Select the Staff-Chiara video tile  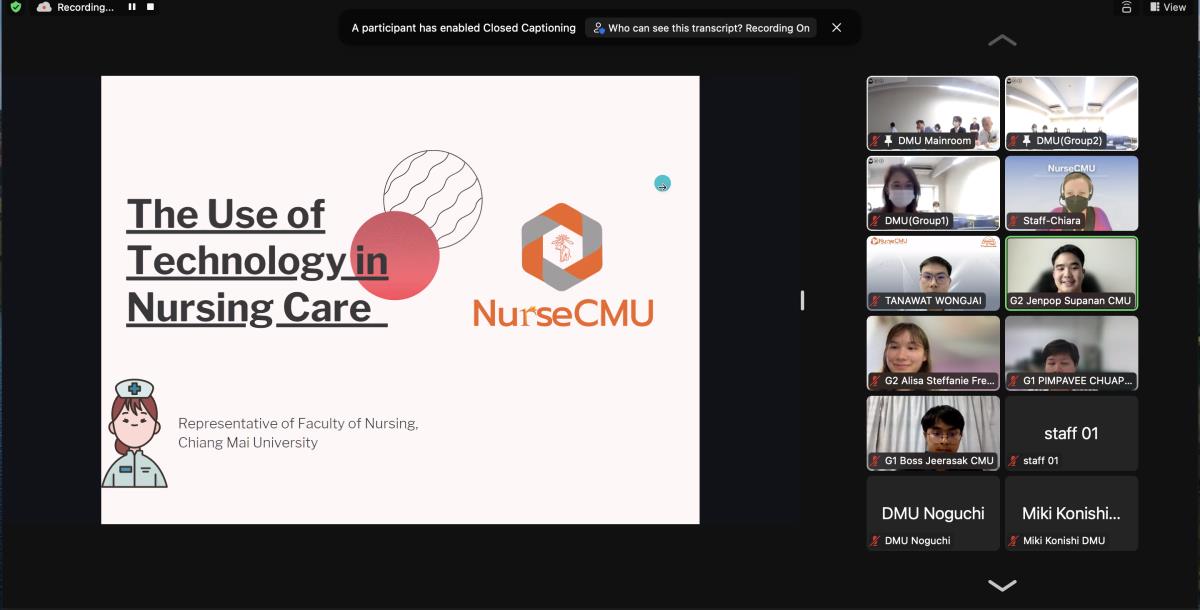(1072, 193)
